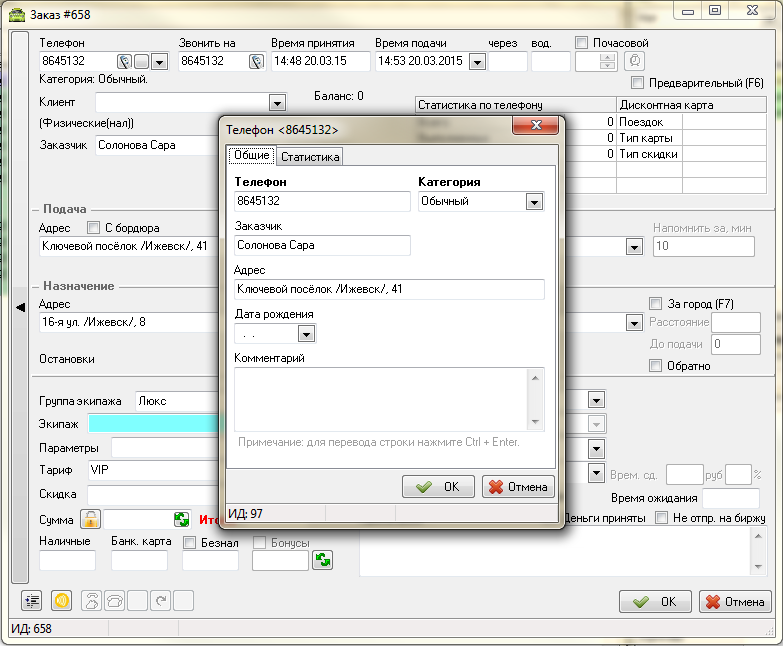Click the green refresh icon beside Бонусы field
Image resolution: width=783 pixels, height=646 pixels.
click(322, 560)
